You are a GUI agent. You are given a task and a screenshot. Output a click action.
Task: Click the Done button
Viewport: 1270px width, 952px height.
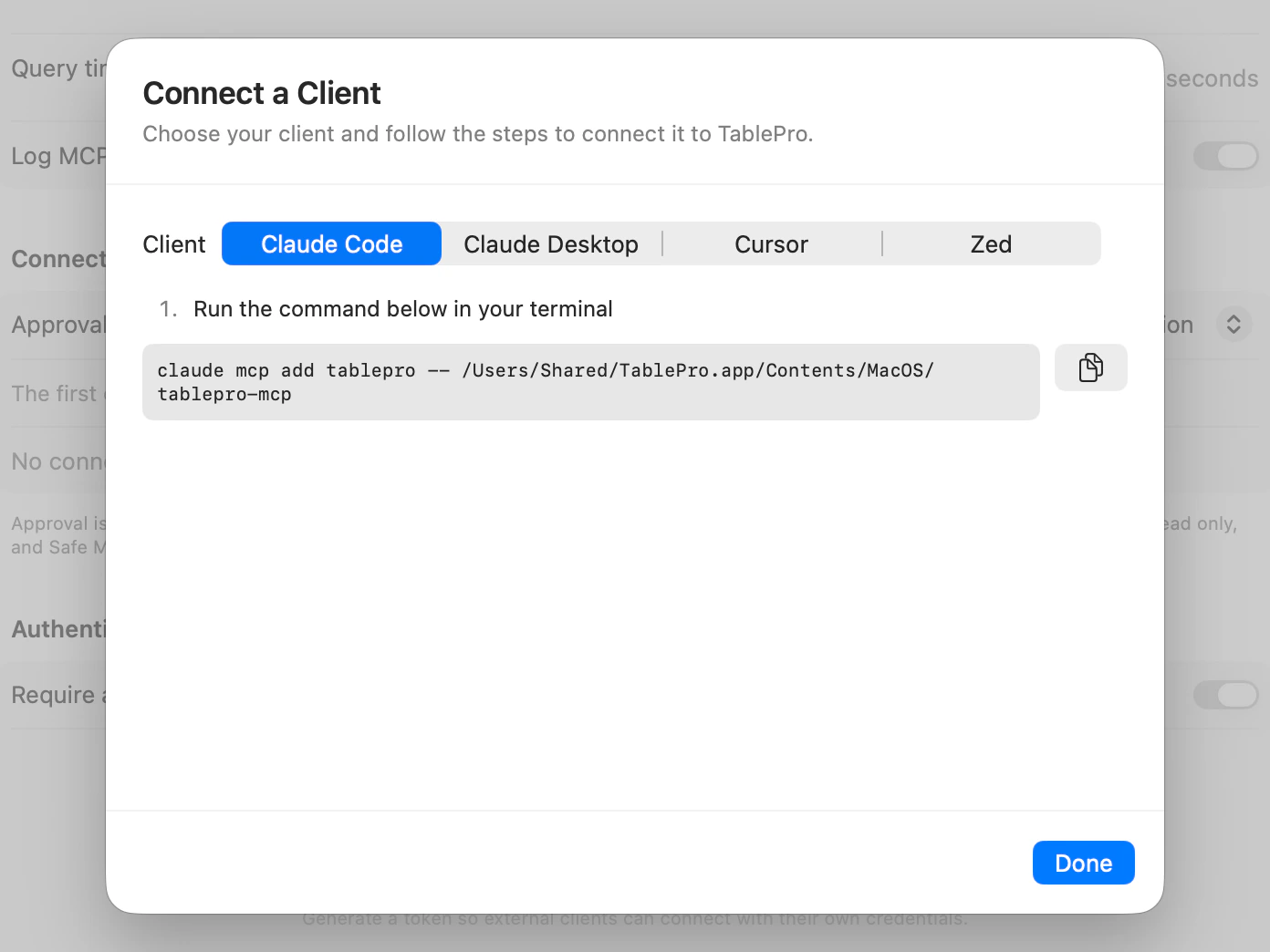(x=1084, y=863)
